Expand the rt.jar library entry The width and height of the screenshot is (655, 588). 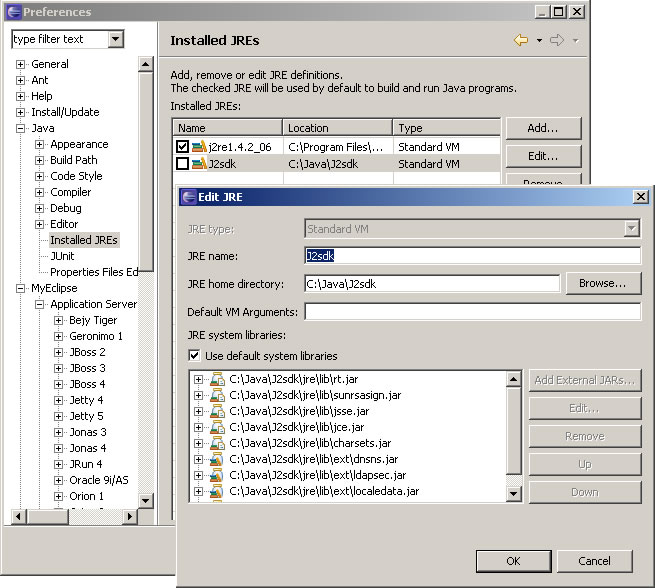[x=198, y=380]
